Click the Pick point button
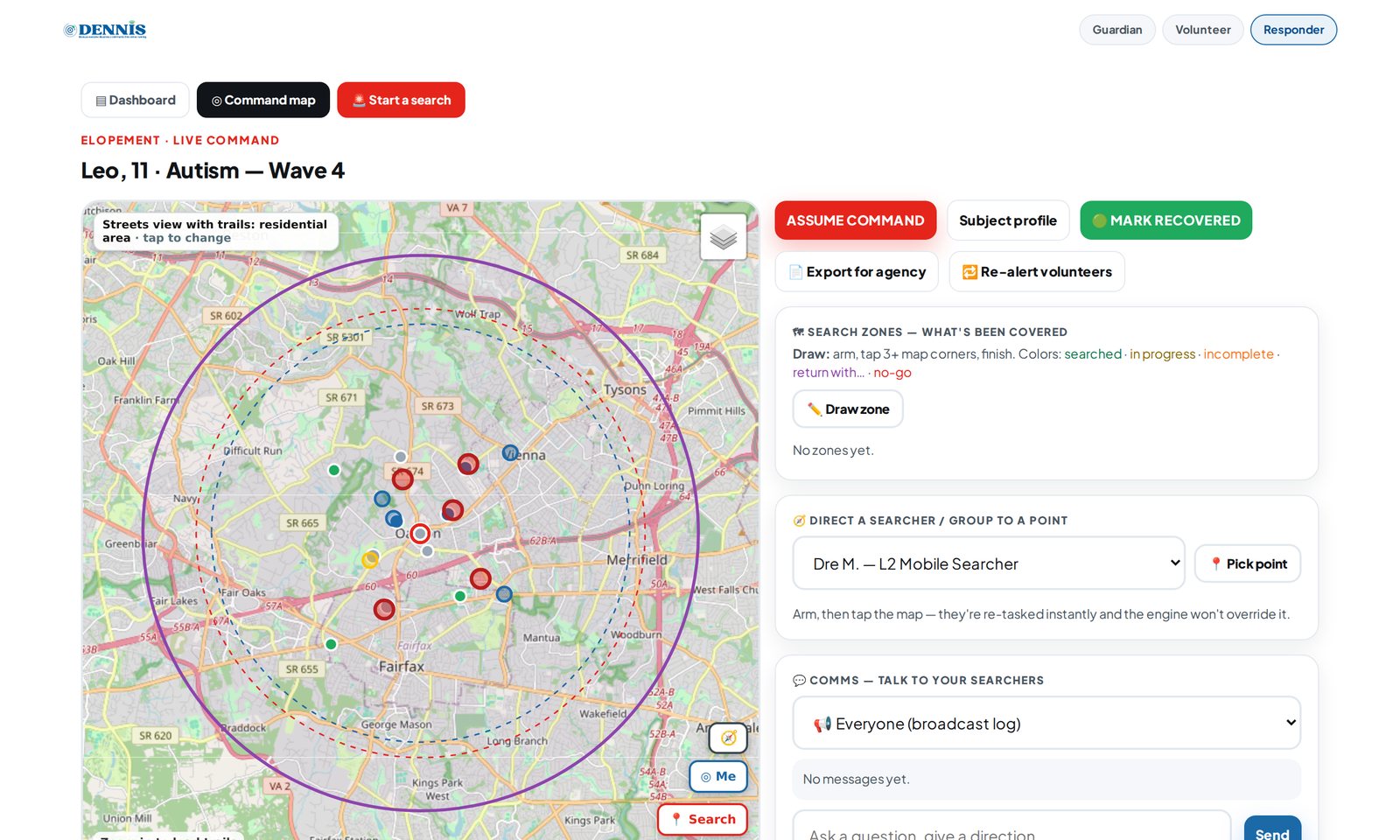 coord(1248,563)
